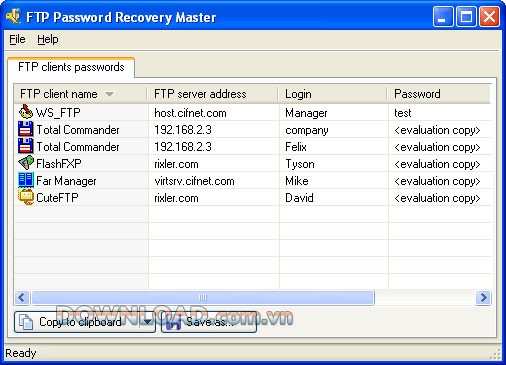The height and width of the screenshot is (365, 506).
Task: Click the Save as floppy disk icon
Action: pyautogui.click(x=173, y=323)
